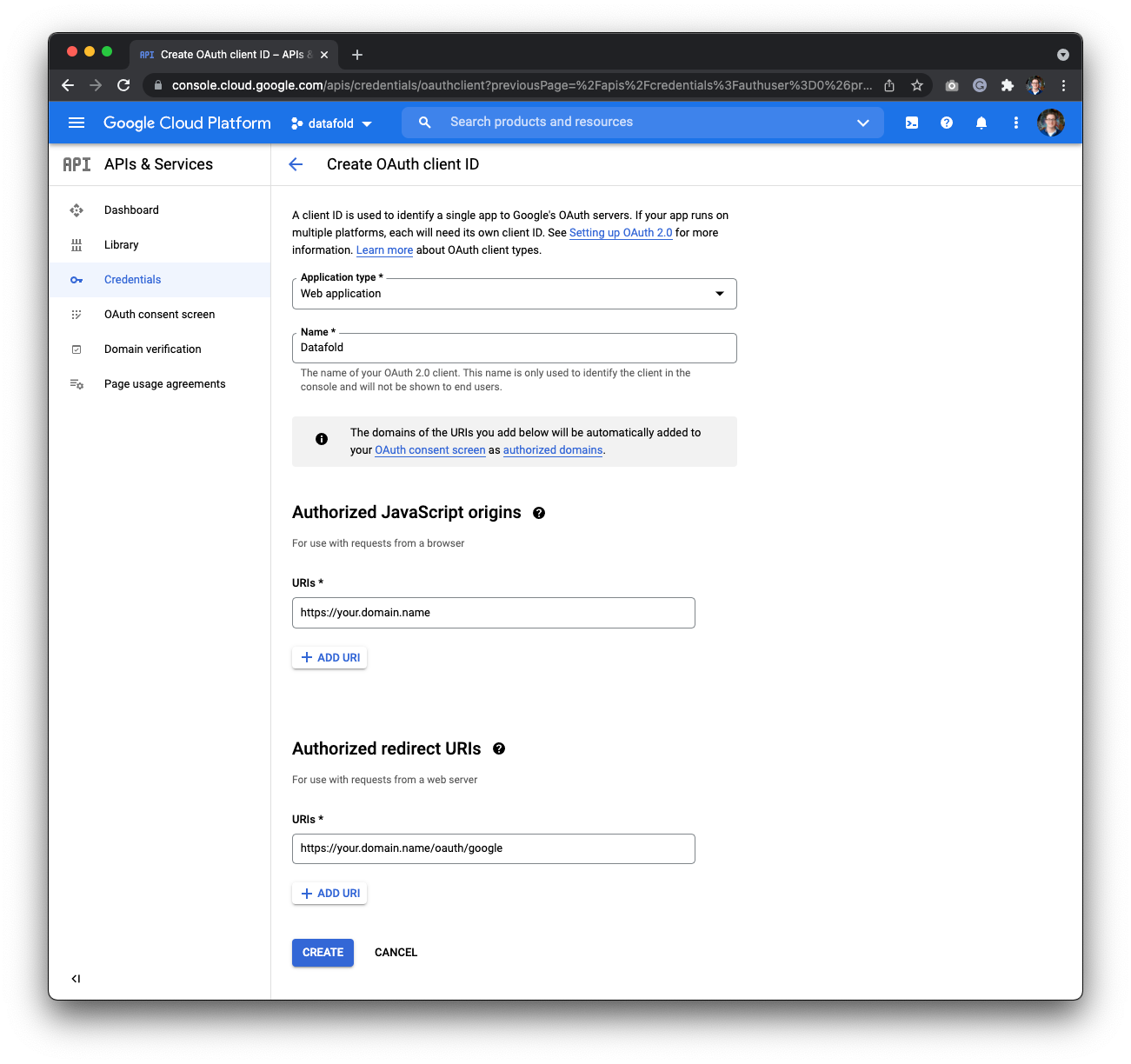Open the Extensions puzzle menu
This screenshot has width=1131, height=1064.
pos(1008,85)
